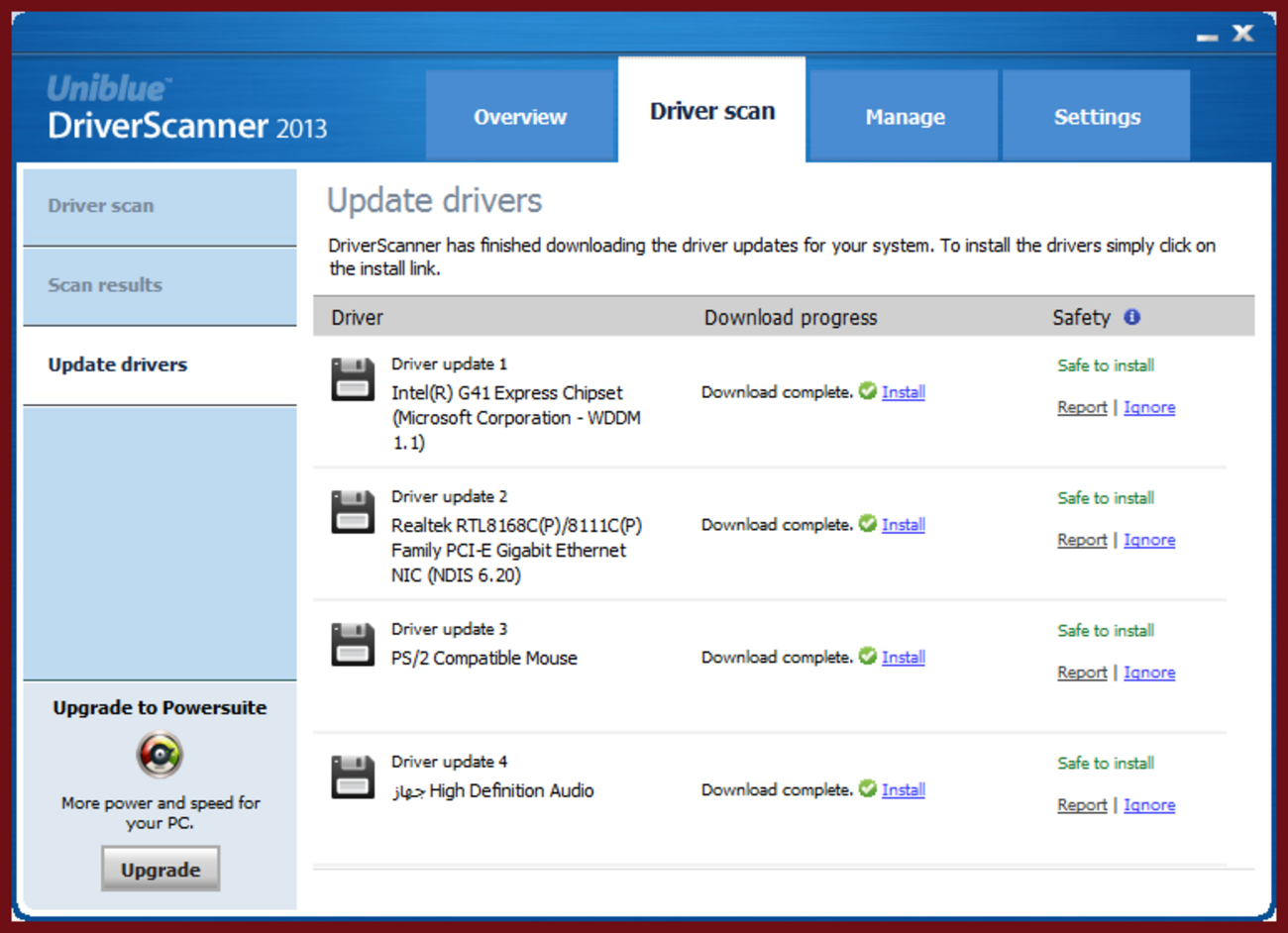Click the floppy disk icon beside Realtek Ethernet driver
Screen dimensions: 1288x933
pyautogui.click(x=352, y=512)
